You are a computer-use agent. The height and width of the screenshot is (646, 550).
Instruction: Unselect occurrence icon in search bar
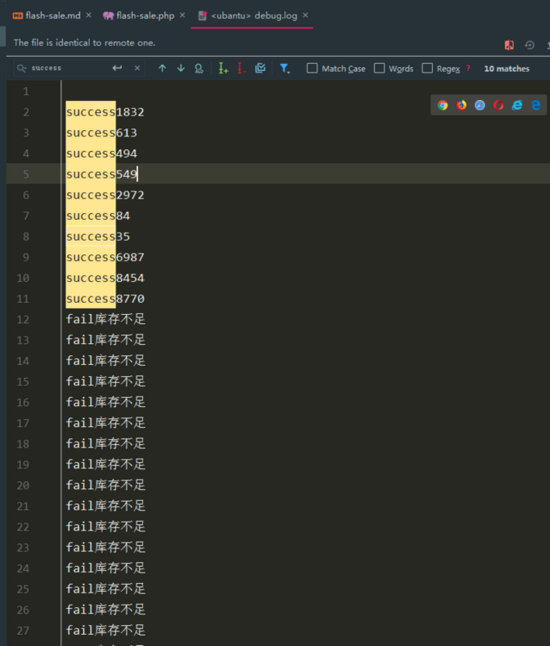(x=241, y=68)
